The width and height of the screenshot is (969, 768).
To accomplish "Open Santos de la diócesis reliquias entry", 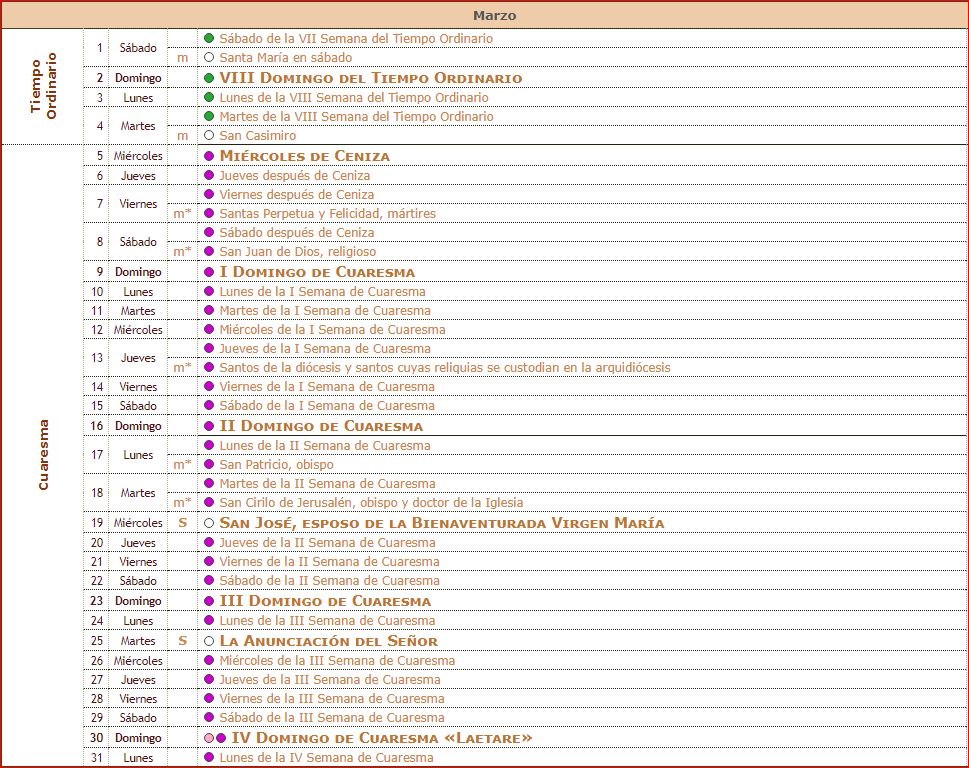I will pyautogui.click(x=444, y=368).
